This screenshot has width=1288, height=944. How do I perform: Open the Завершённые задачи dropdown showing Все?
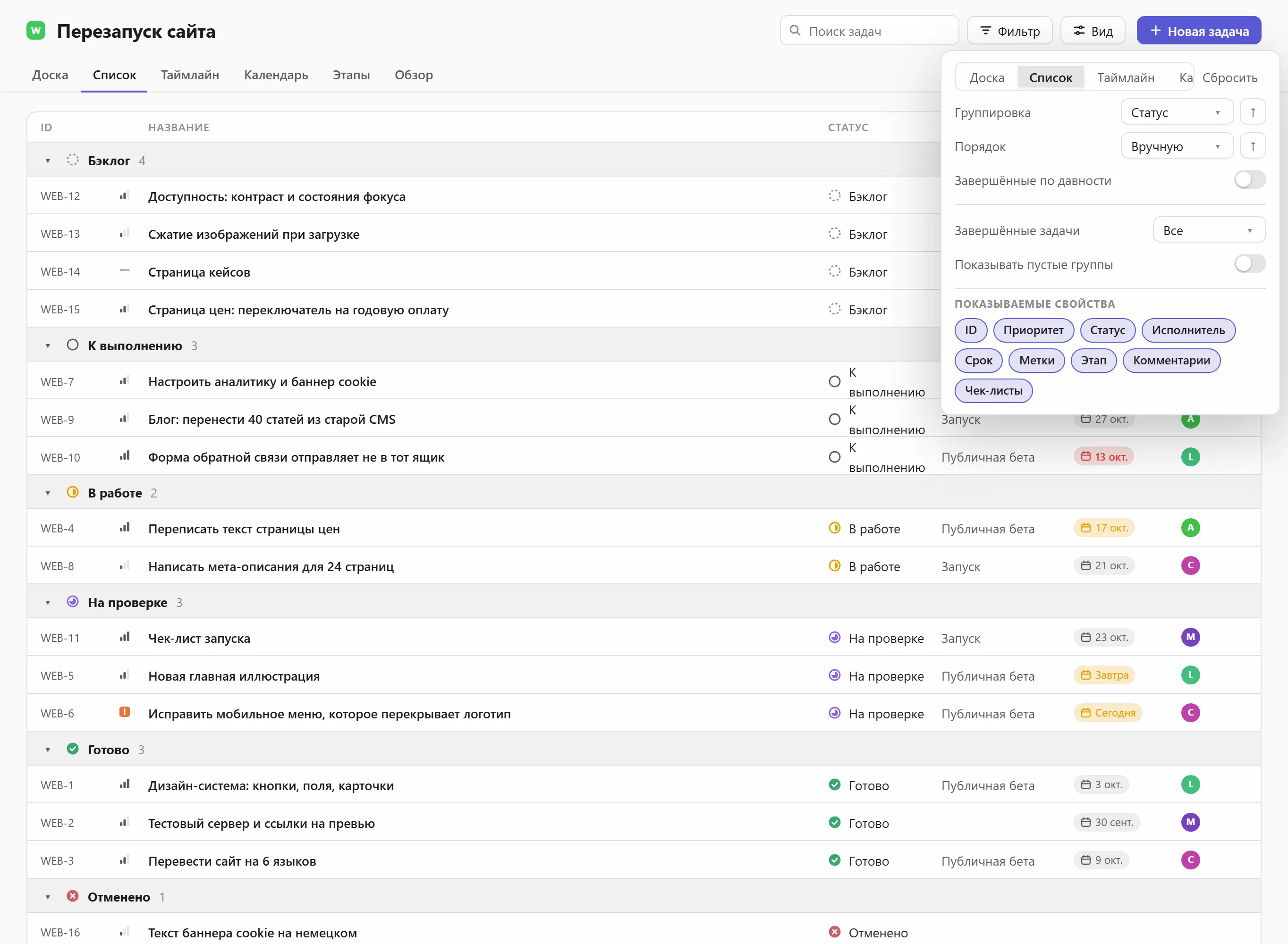click(x=1209, y=230)
